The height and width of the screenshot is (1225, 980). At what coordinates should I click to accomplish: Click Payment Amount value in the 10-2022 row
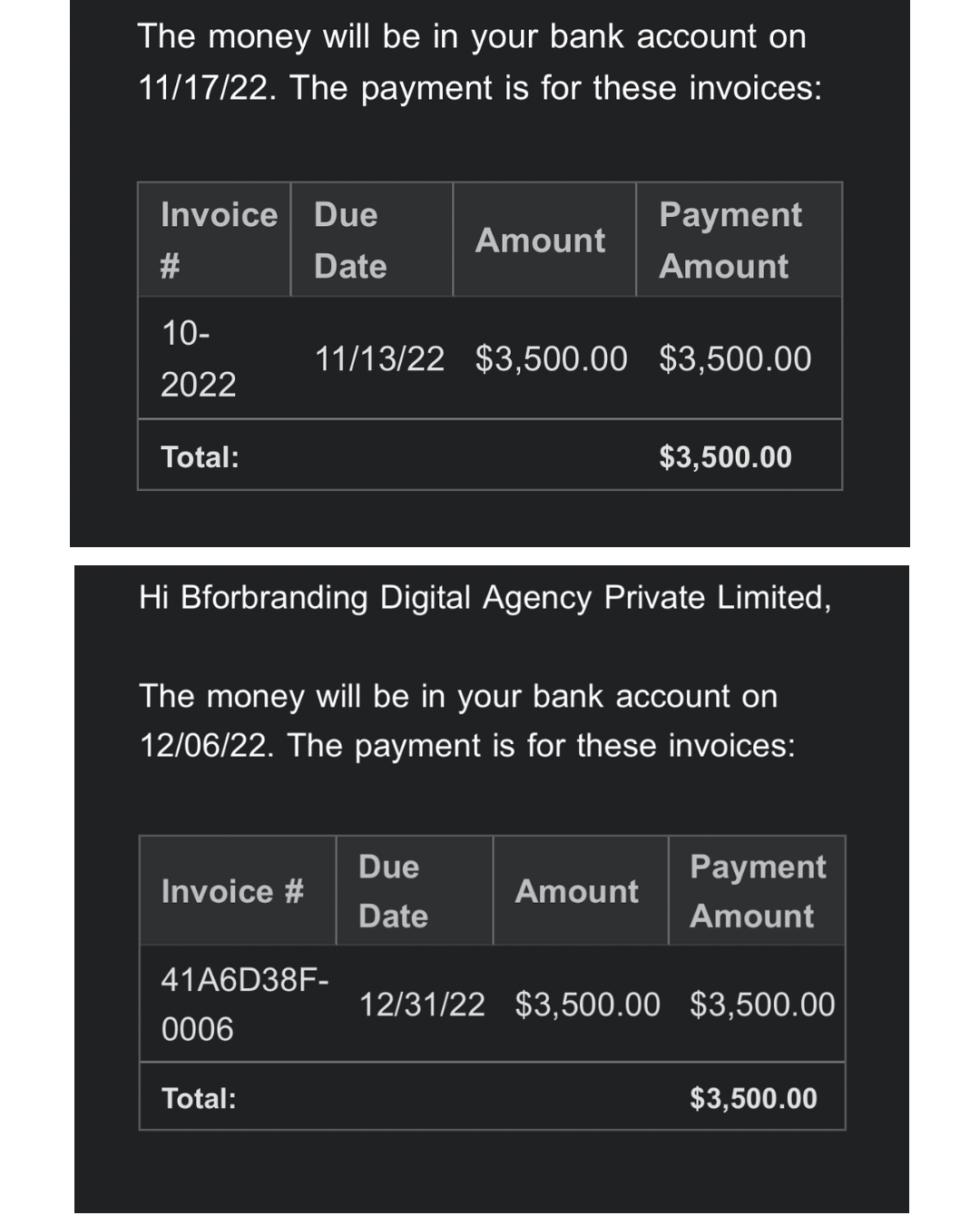(x=735, y=358)
